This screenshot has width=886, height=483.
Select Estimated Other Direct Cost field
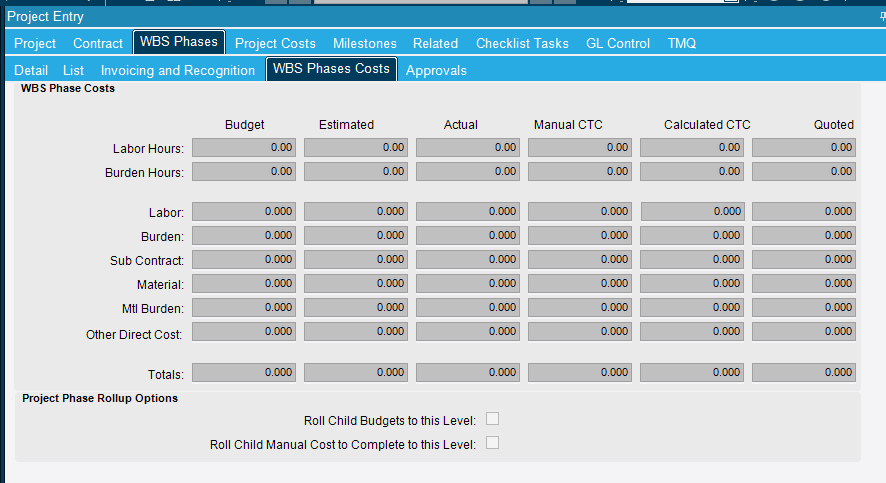(x=356, y=332)
